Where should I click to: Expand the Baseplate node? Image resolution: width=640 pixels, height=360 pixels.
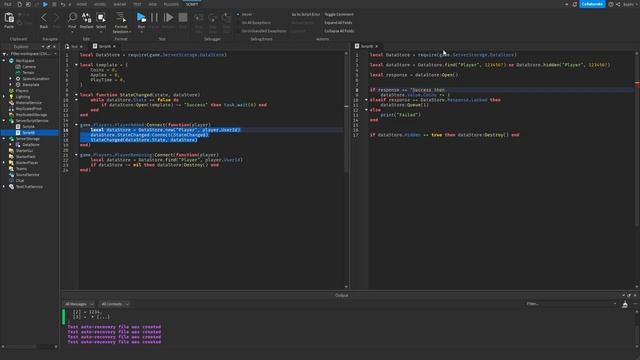[x=11, y=84]
